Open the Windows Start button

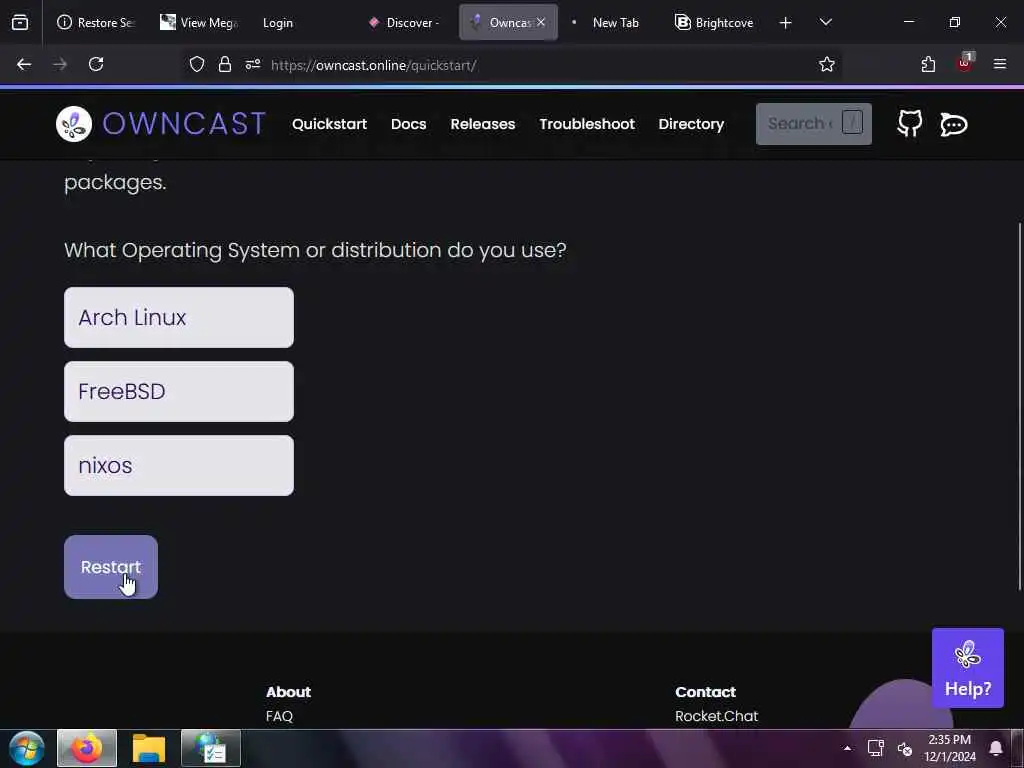click(x=26, y=748)
